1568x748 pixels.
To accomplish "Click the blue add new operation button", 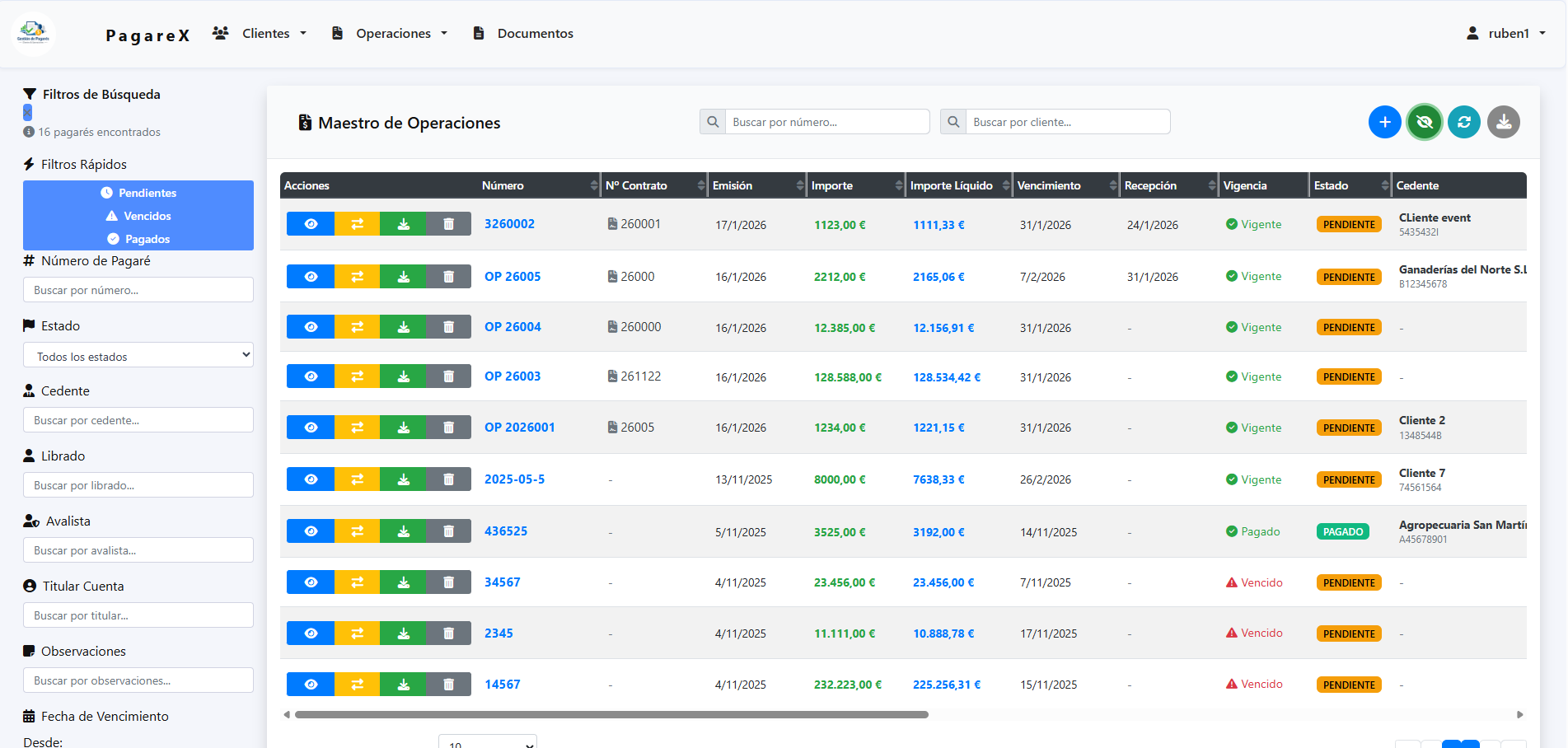I will (x=1384, y=123).
